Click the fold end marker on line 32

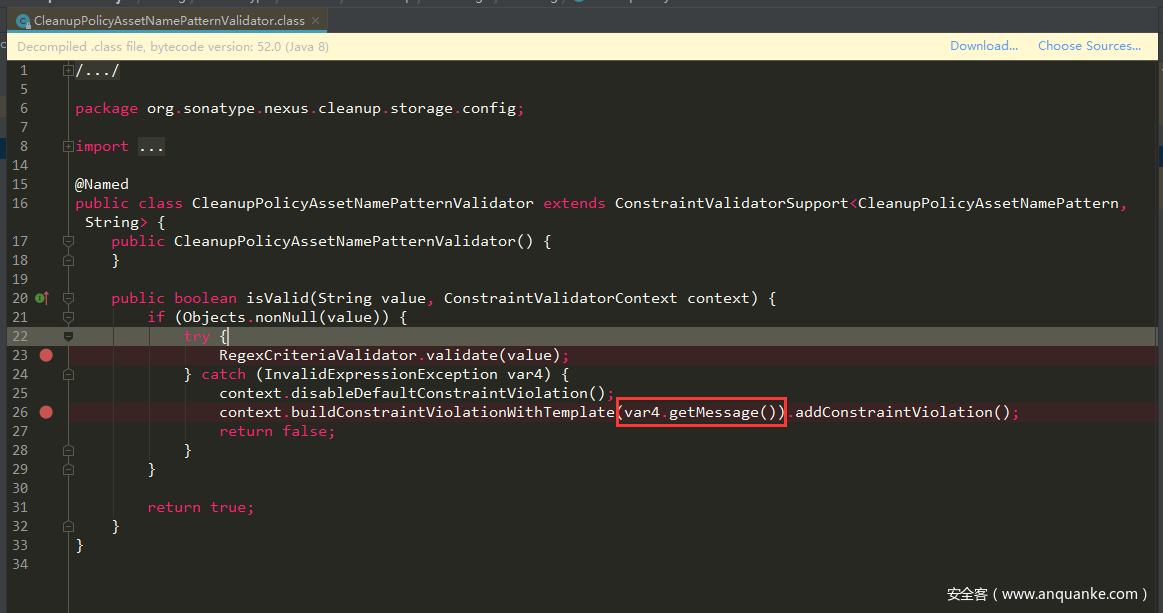[68, 526]
